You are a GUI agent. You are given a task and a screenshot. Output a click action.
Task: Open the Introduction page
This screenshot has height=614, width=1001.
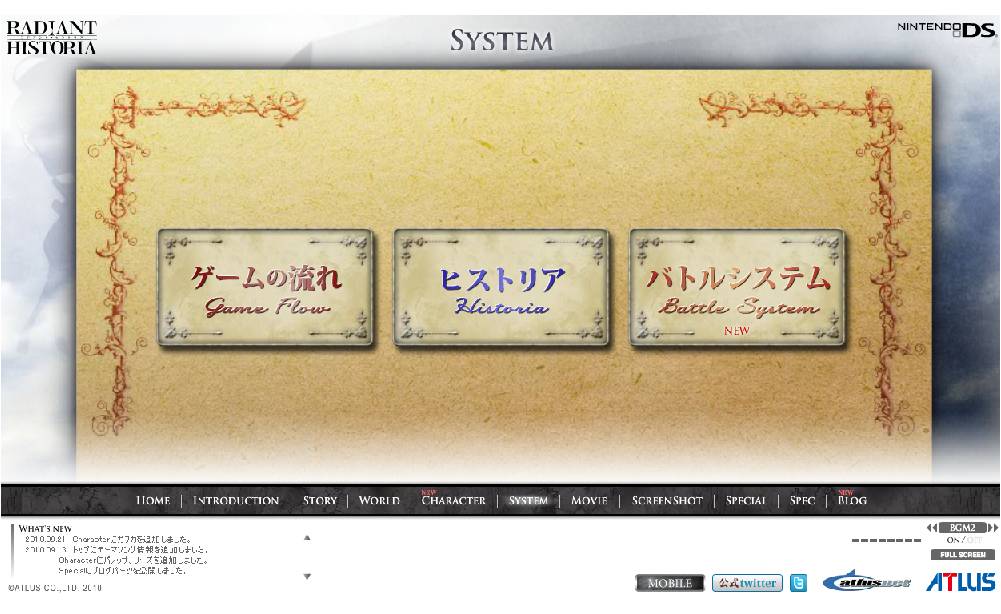pyautogui.click(x=236, y=500)
